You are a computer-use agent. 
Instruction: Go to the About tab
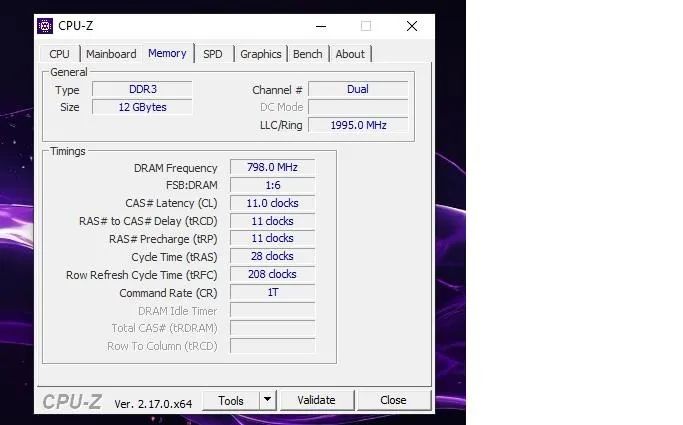pos(350,54)
